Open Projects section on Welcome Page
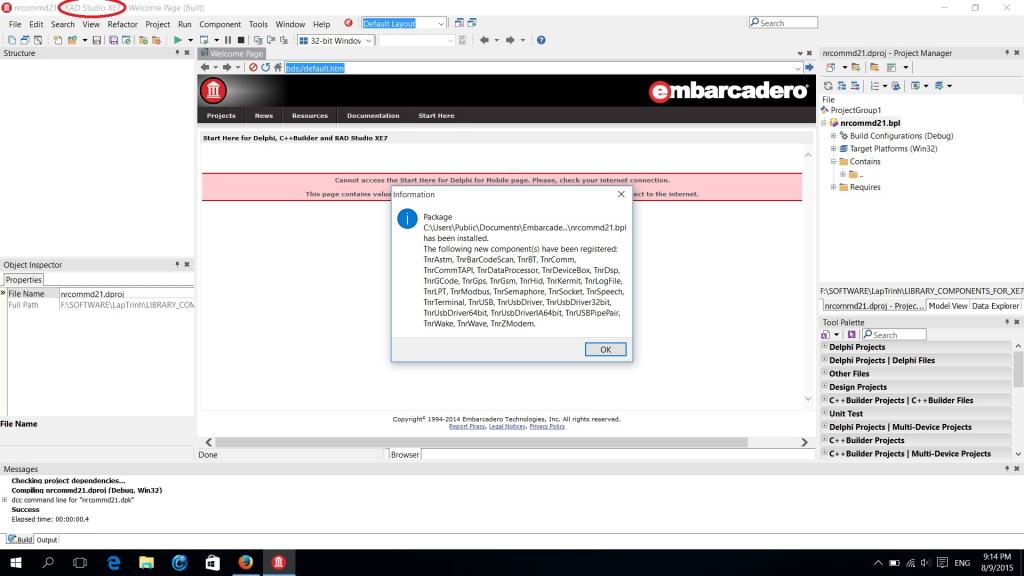 (221, 116)
